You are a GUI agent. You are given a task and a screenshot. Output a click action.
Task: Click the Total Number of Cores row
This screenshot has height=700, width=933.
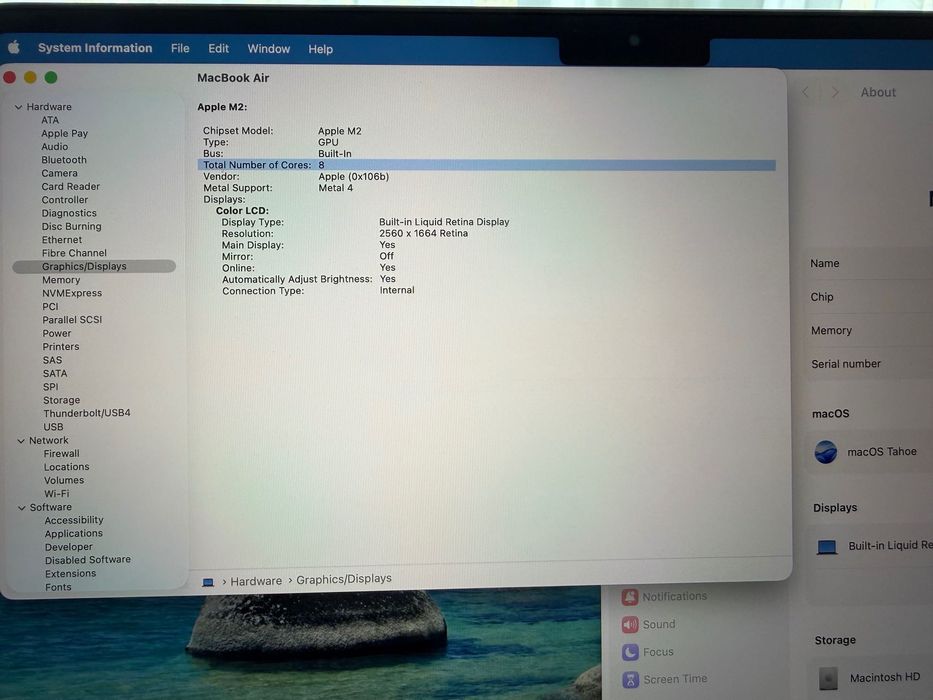click(x=486, y=165)
